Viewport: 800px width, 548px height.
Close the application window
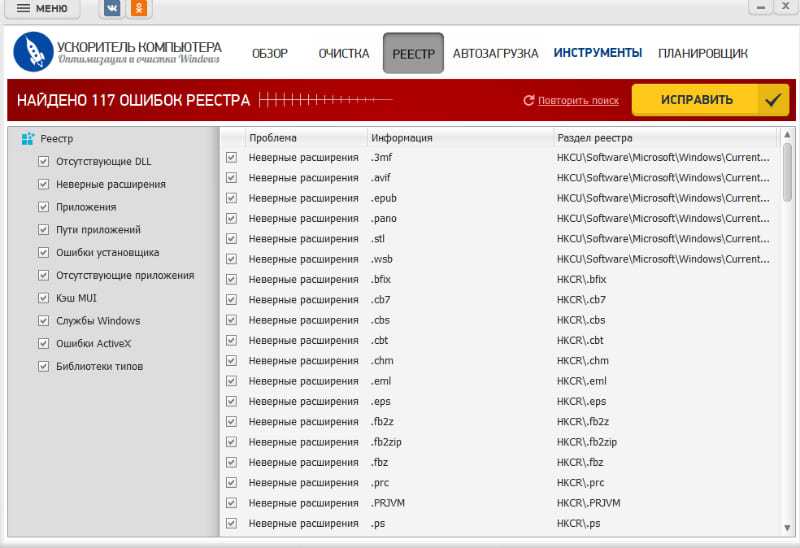[786, 7]
